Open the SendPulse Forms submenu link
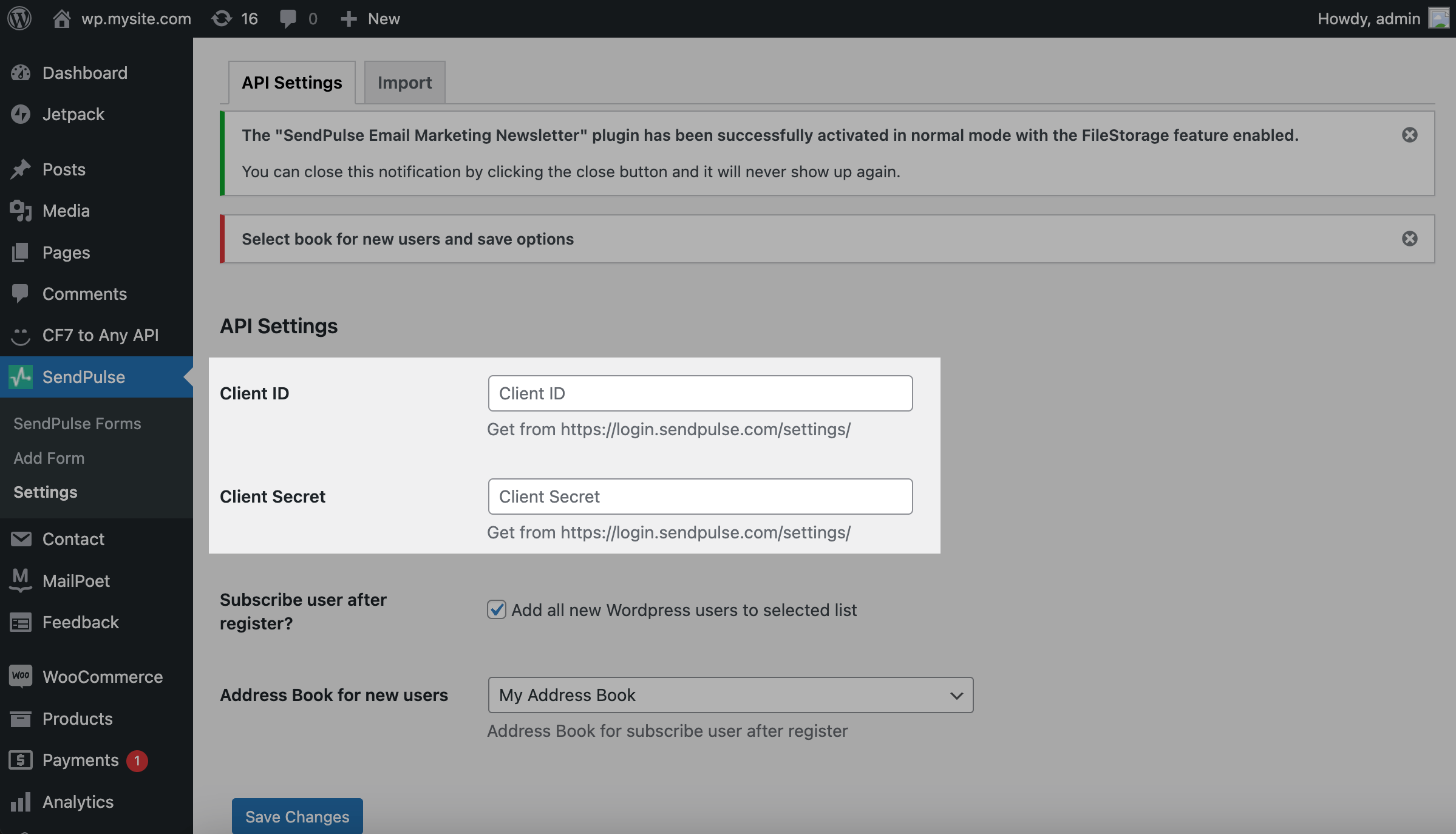 [77, 424]
